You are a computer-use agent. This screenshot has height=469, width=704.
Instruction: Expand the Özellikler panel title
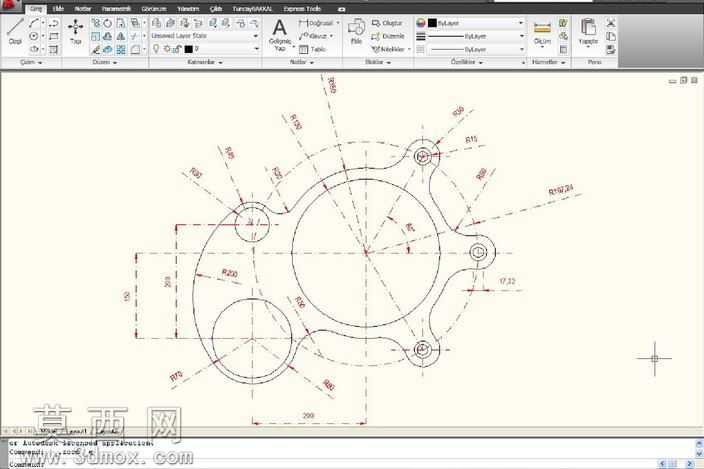[466, 62]
